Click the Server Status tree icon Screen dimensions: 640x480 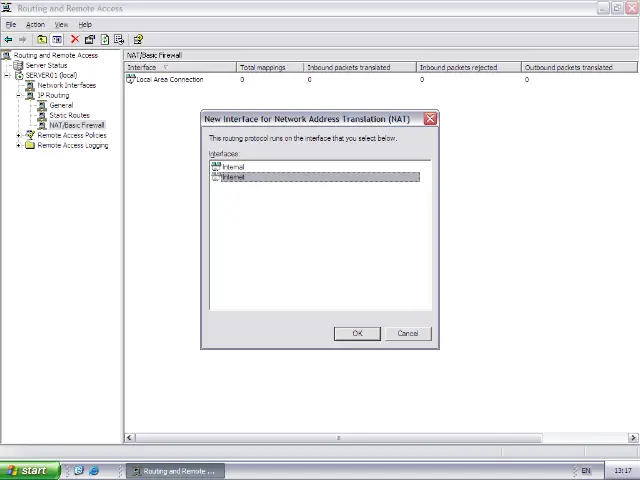18,65
